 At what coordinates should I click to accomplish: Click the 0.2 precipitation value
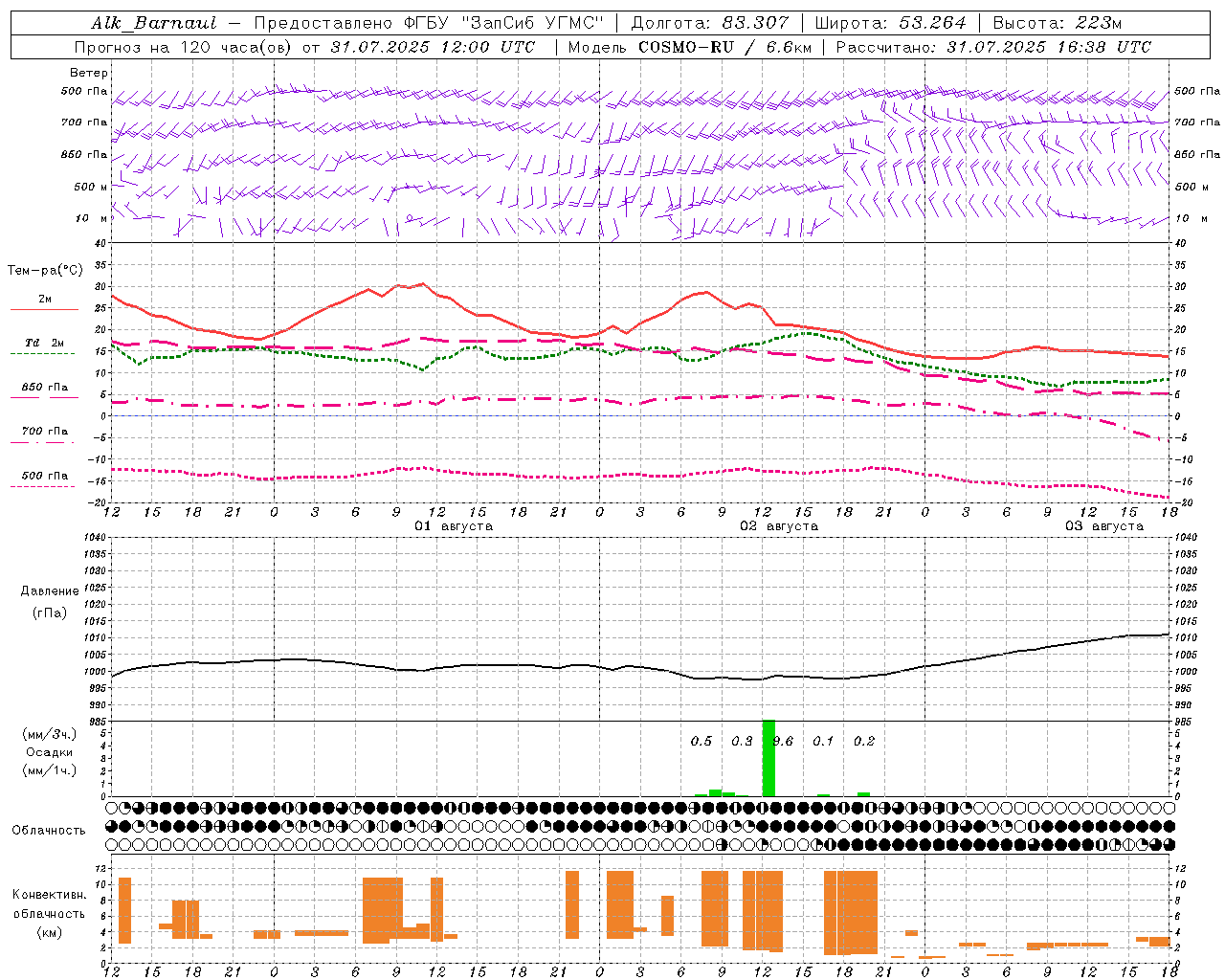864,741
